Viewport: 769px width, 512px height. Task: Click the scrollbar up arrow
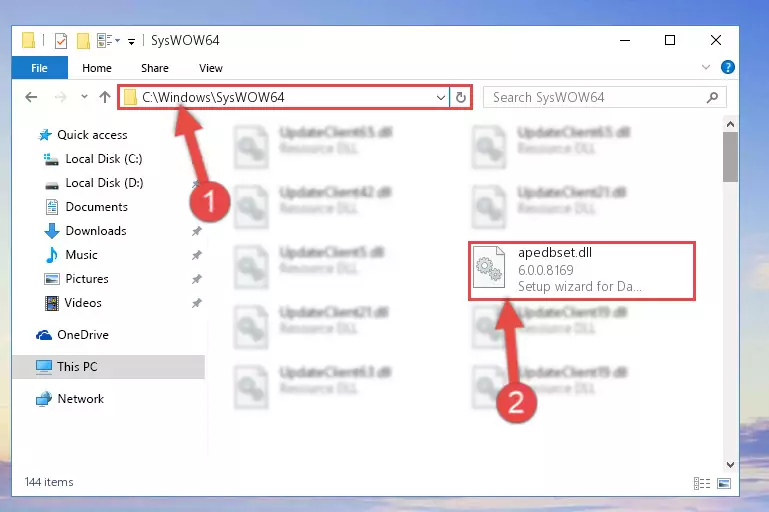coord(730,124)
